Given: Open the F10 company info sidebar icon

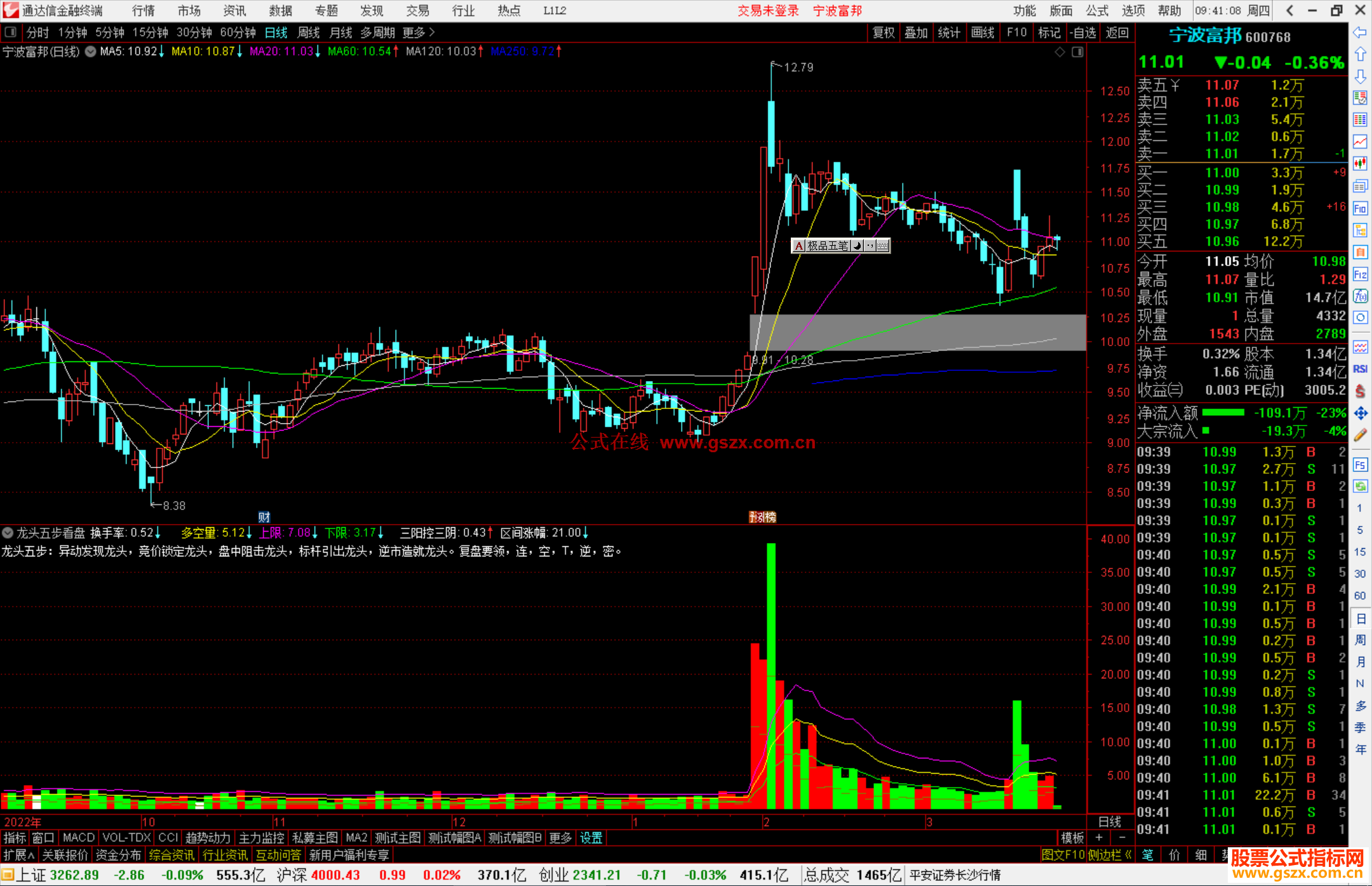Looking at the screenshot, I should pos(1360,208).
